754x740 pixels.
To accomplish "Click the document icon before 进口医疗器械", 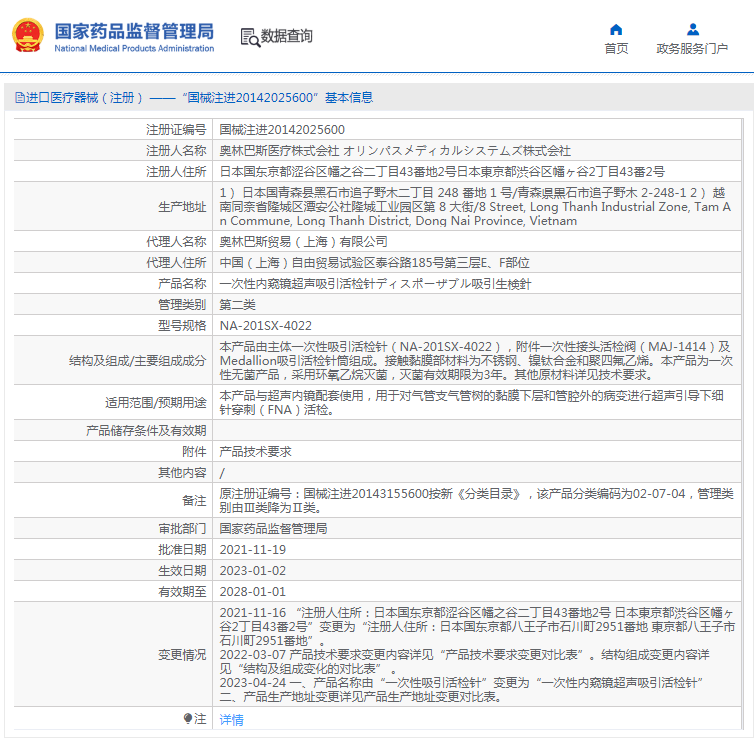I will pyautogui.click(x=20, y=98).
